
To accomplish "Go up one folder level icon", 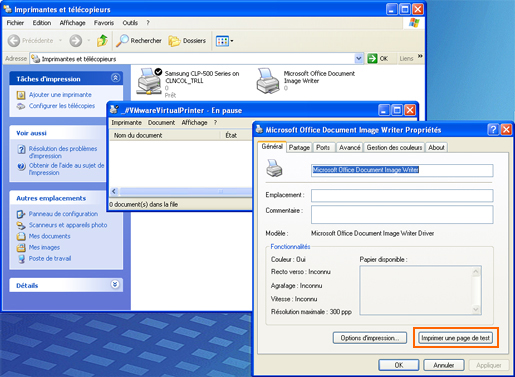I will (x=102, y=41).
